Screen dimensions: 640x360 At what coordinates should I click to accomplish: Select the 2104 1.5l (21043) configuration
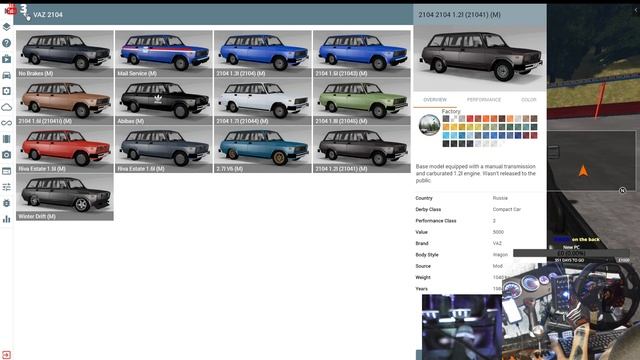click(x=362, y=53)
